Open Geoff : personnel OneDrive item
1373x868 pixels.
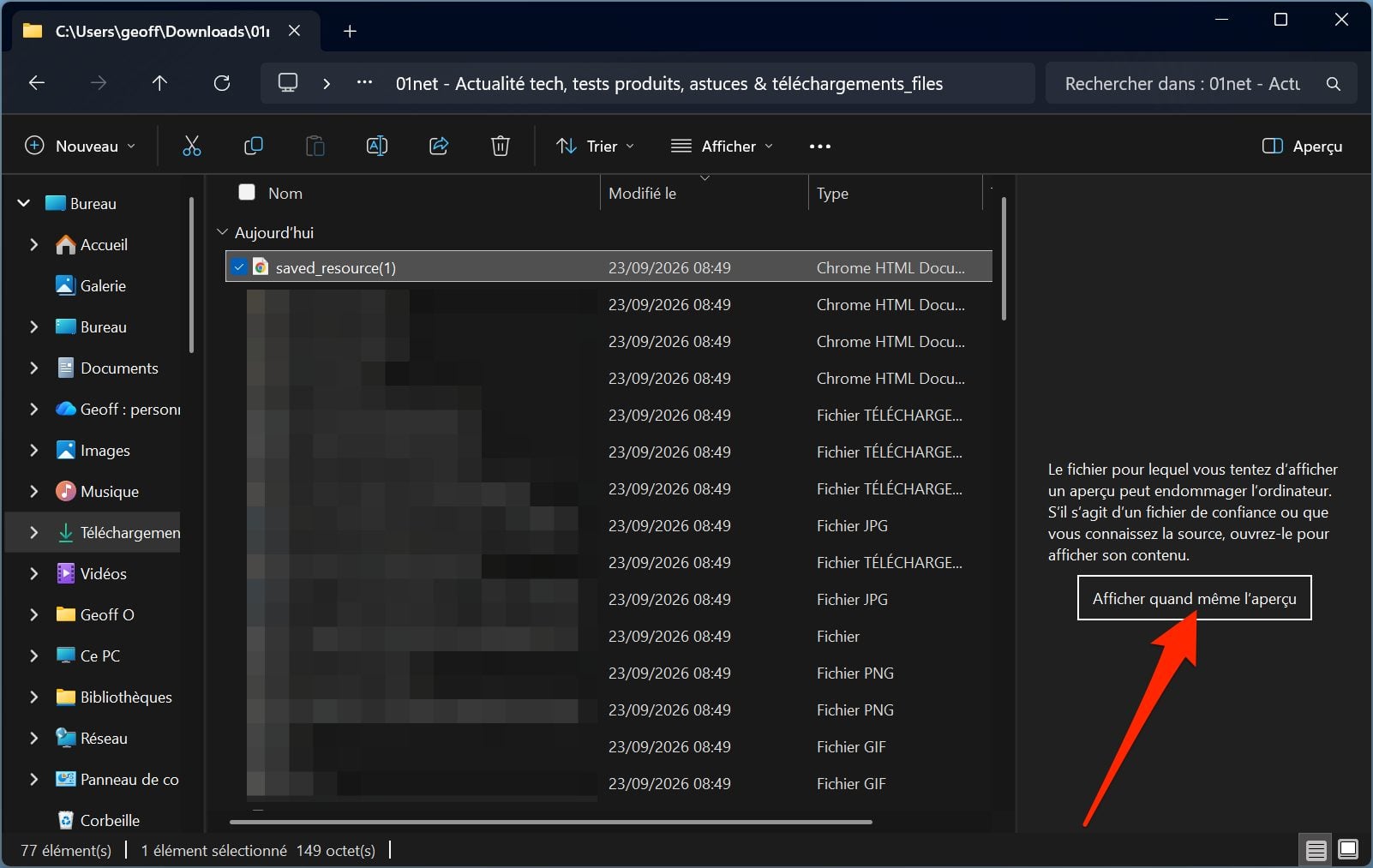coord(117,409)
